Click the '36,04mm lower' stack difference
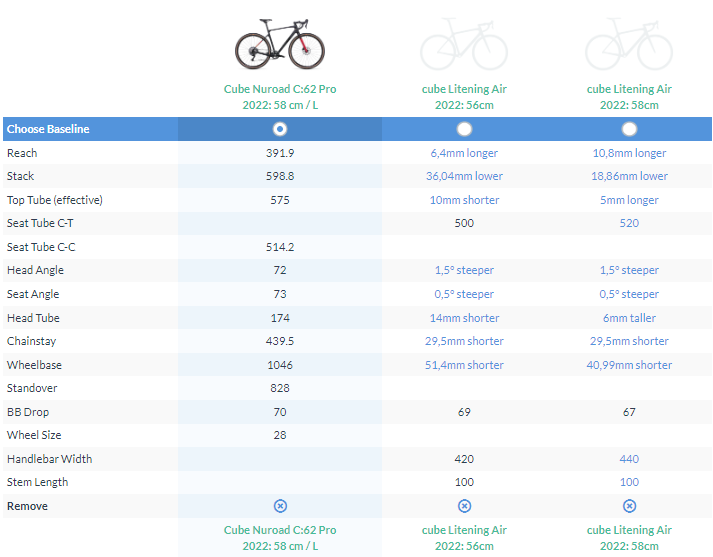 tap(464, 176)
